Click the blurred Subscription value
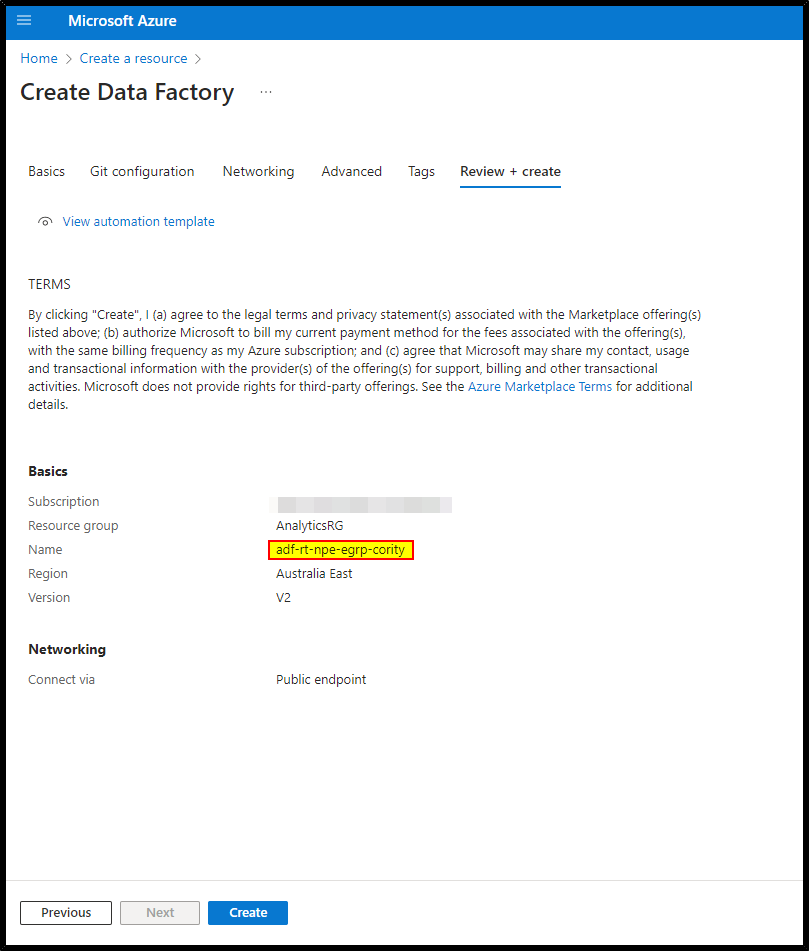Image resolution: width=809 pixels, height=951 pixels. (x=361, y=505)
